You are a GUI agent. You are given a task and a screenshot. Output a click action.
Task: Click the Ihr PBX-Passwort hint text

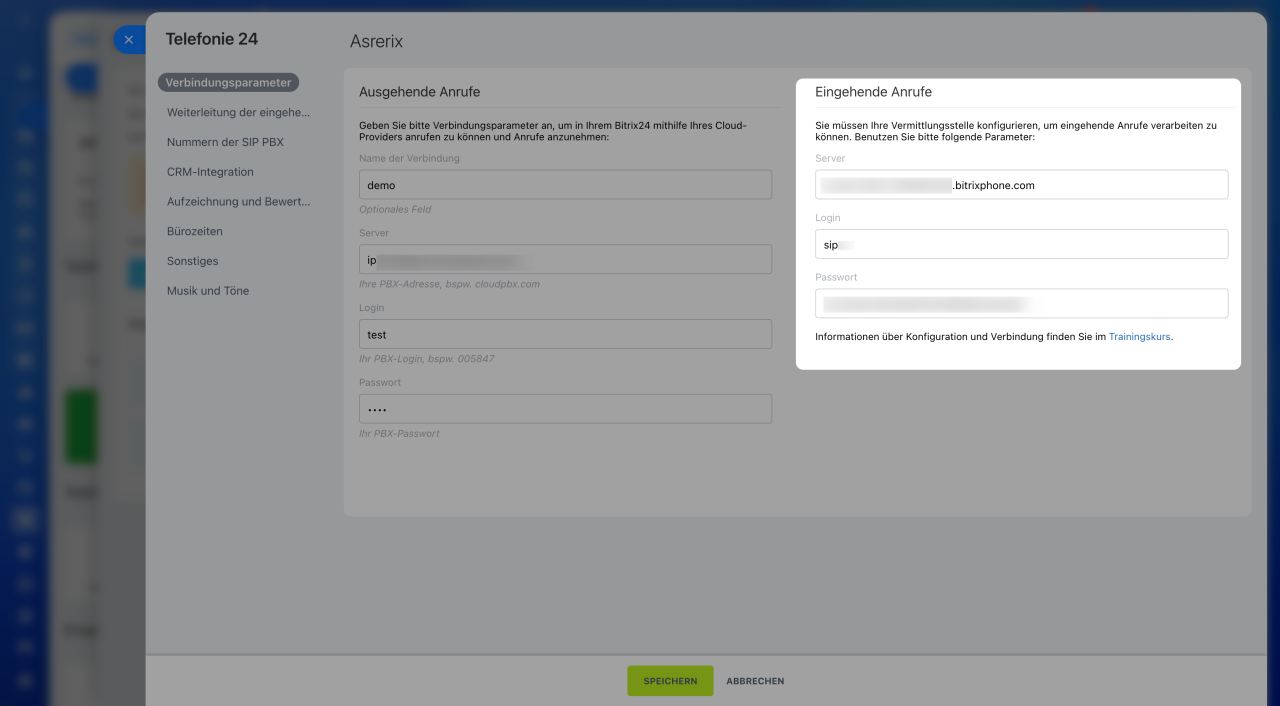click(x=399, y=434)
